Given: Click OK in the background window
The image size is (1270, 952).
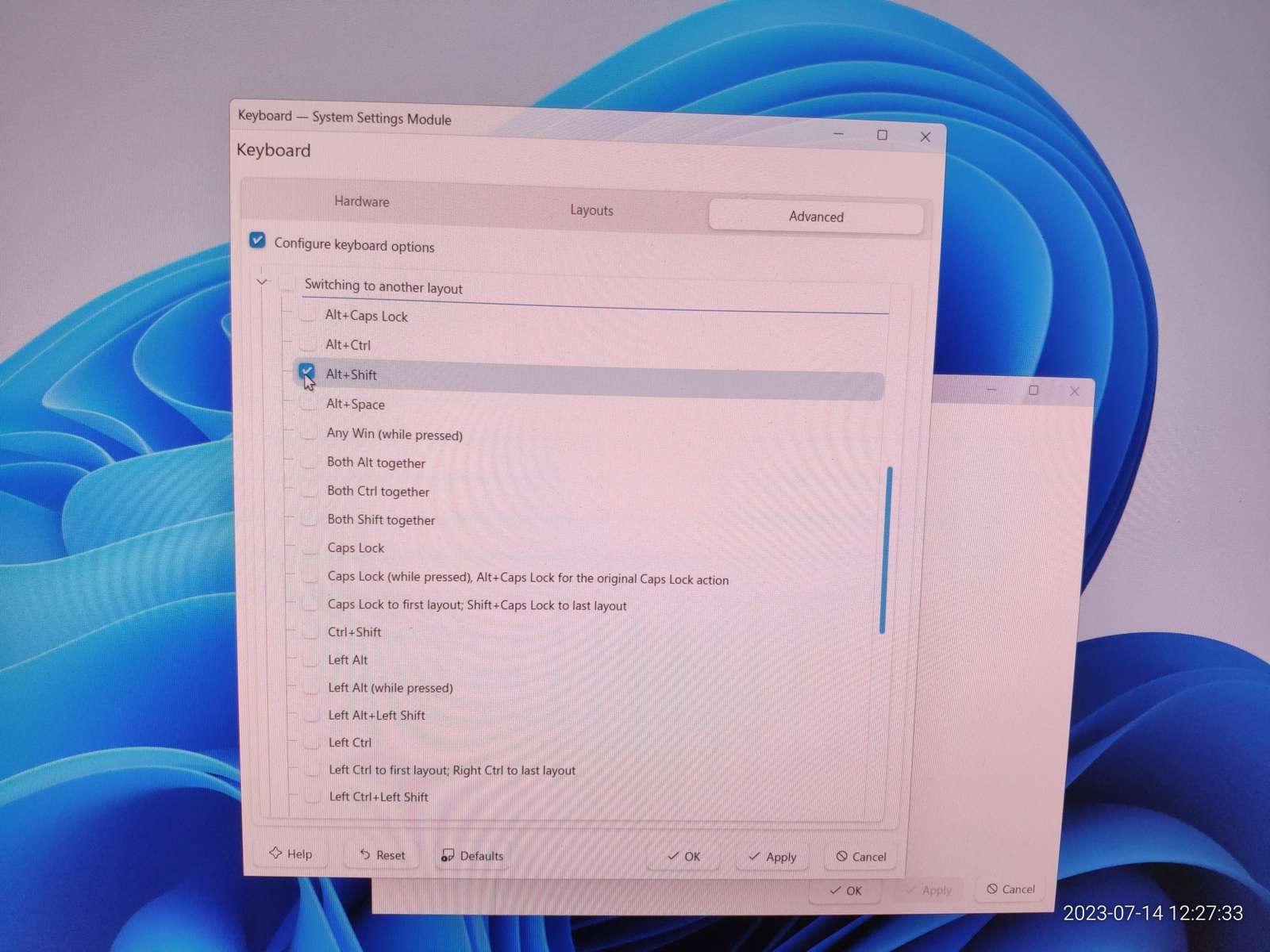Looking at the screenshot, I should [x=846, y=891].
